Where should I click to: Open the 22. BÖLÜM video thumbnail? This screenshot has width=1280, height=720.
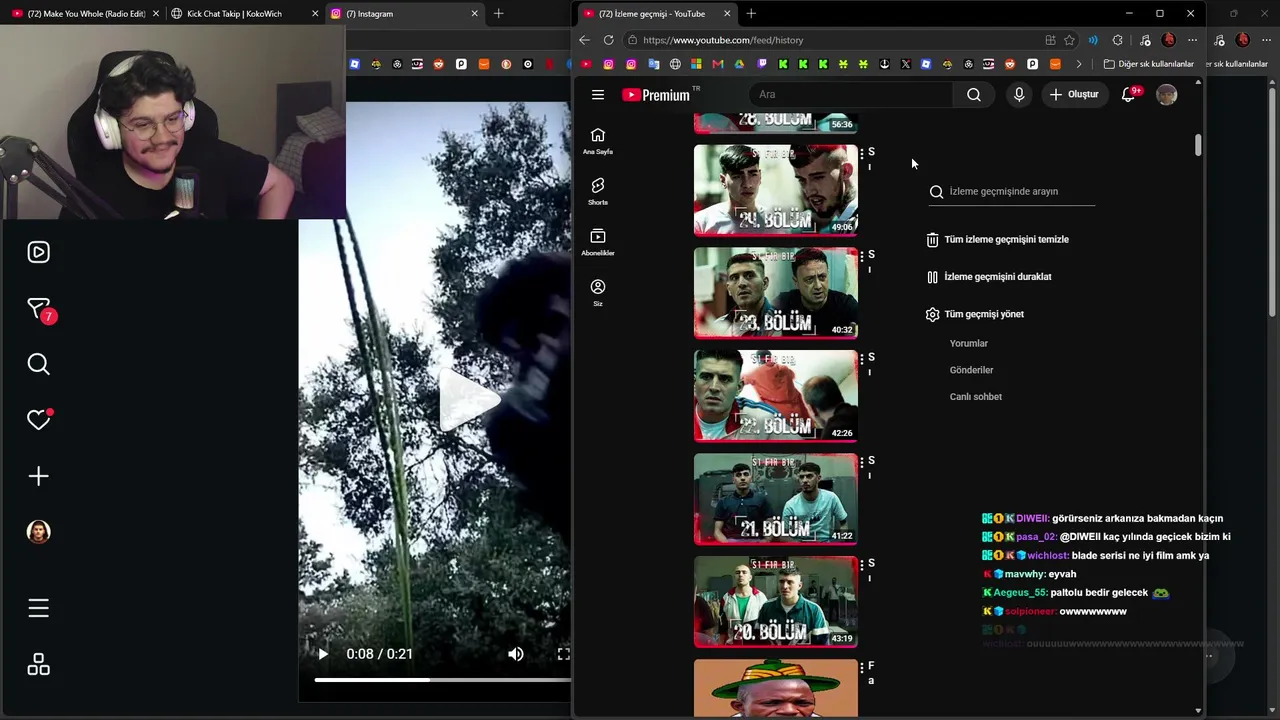[x=776, y=397]
